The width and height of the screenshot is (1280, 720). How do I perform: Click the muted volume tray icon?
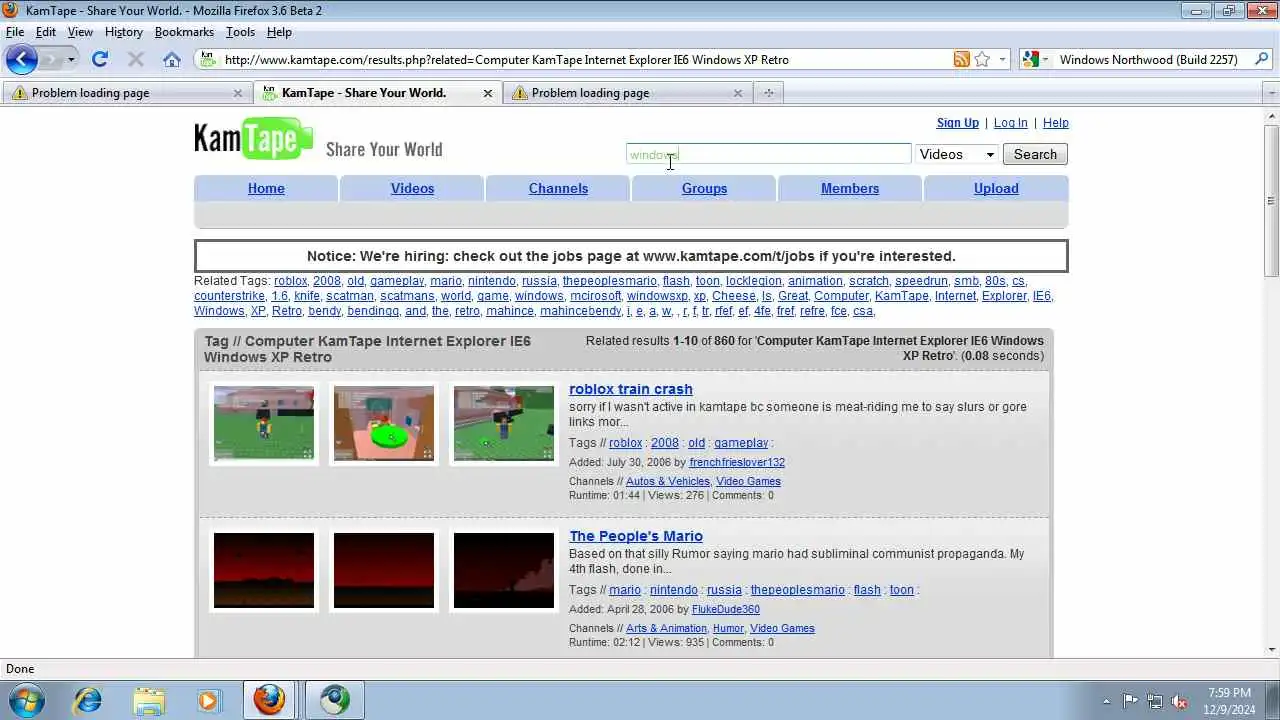point(1179,701)
